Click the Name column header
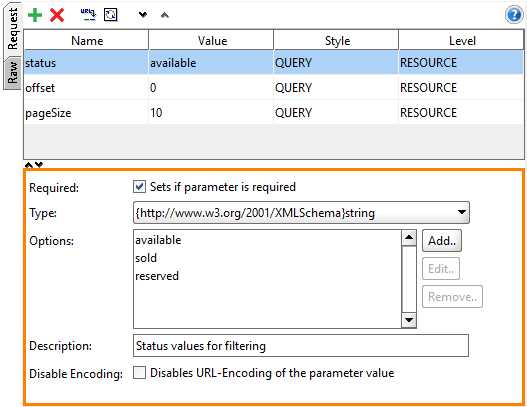Viewport: 527px width, 407px height. coord(86,41)
